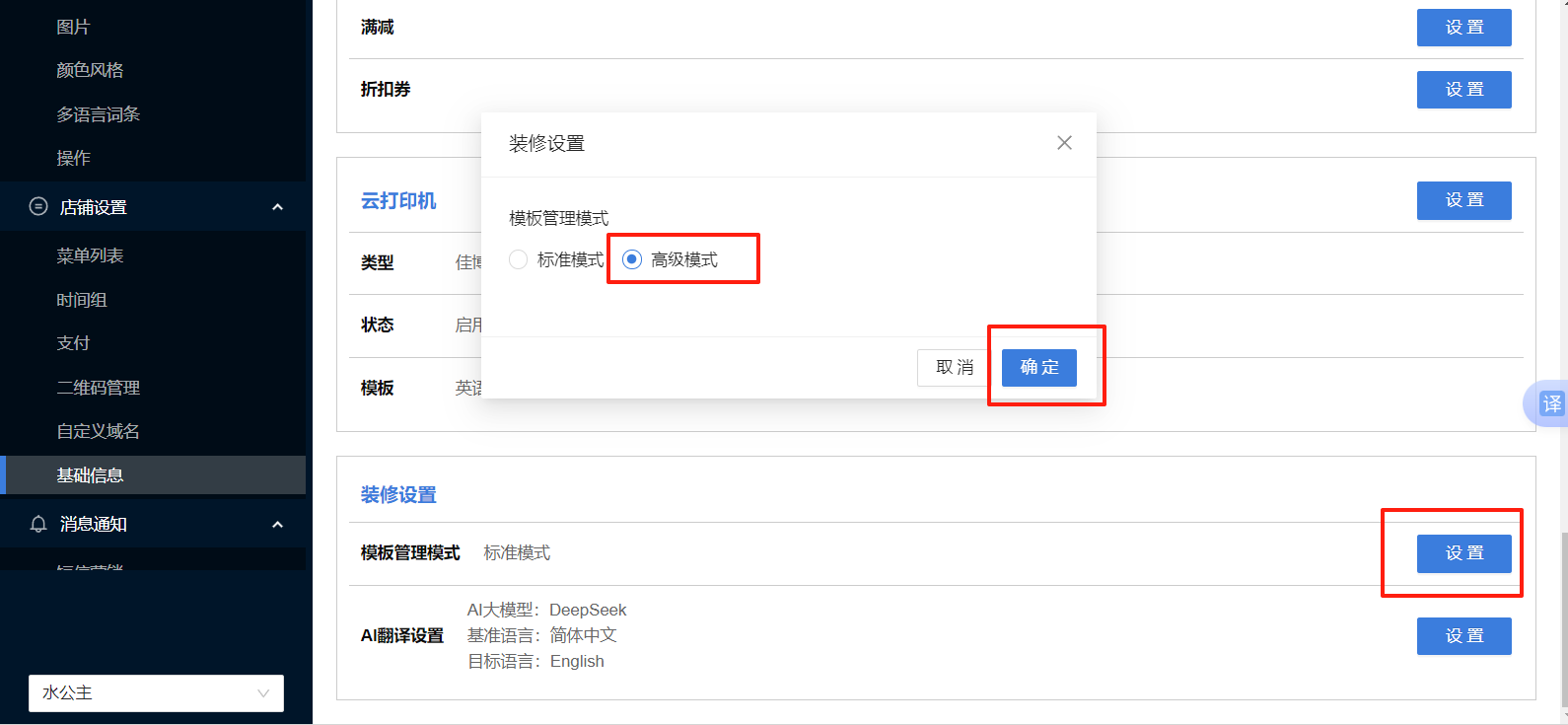This screenshot has height=725, width=1568.
Task: Click 设置 button for AI翻译设置
Action: point(1463,636)
